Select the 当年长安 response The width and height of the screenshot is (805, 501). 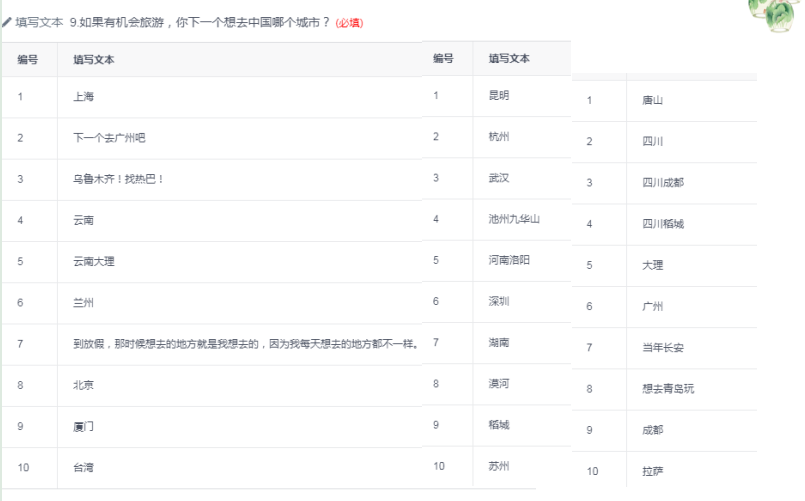point(662,347)
